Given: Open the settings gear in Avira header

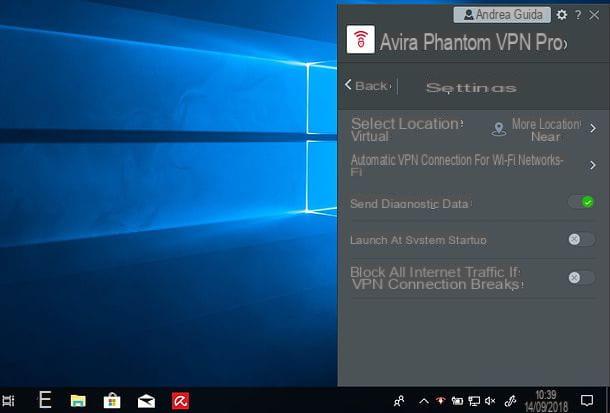Looking at the screenshot, I should [x=561, y=15].
